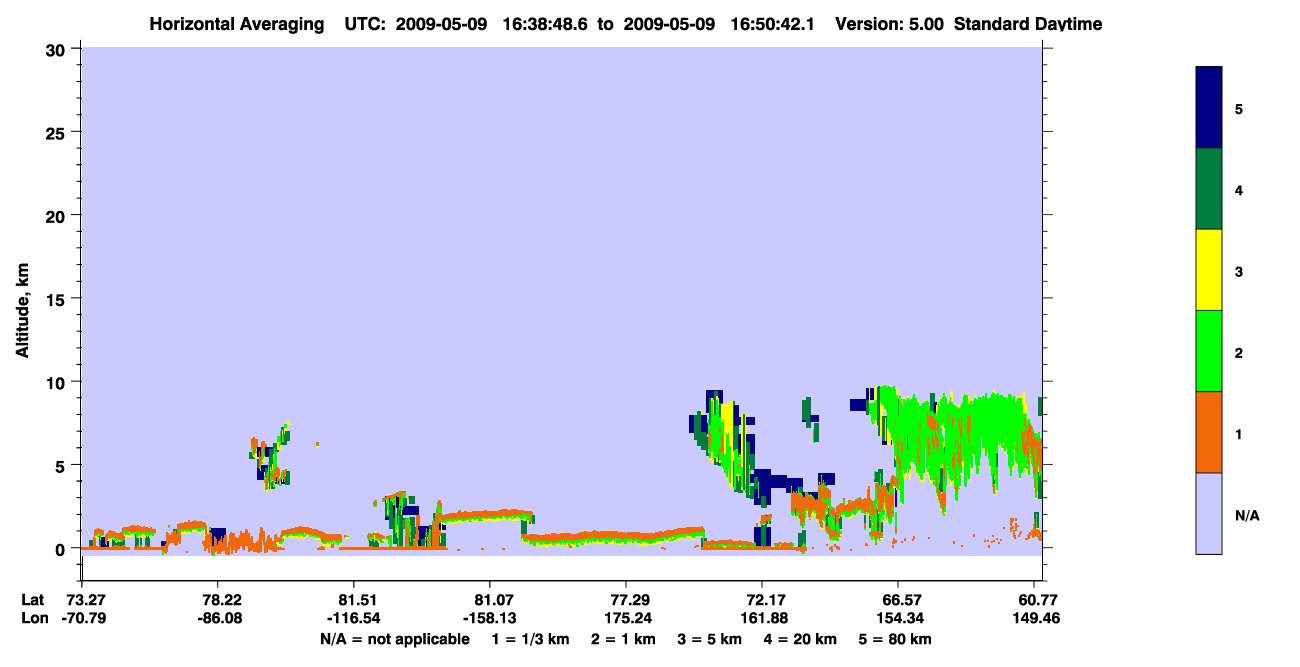Viewport: 1300px width, 667px height.
Task: Click longitude value -70.79
Action: (82, 618)
